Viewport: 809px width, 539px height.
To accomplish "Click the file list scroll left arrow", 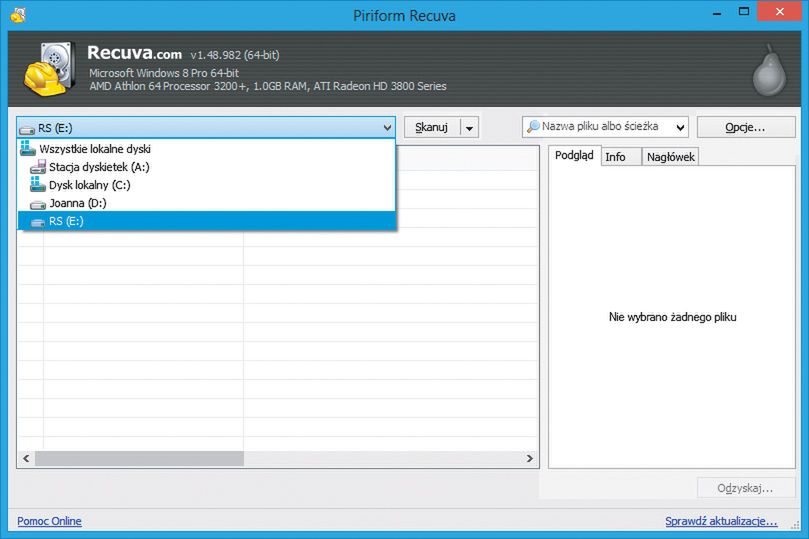I will 26,458.
